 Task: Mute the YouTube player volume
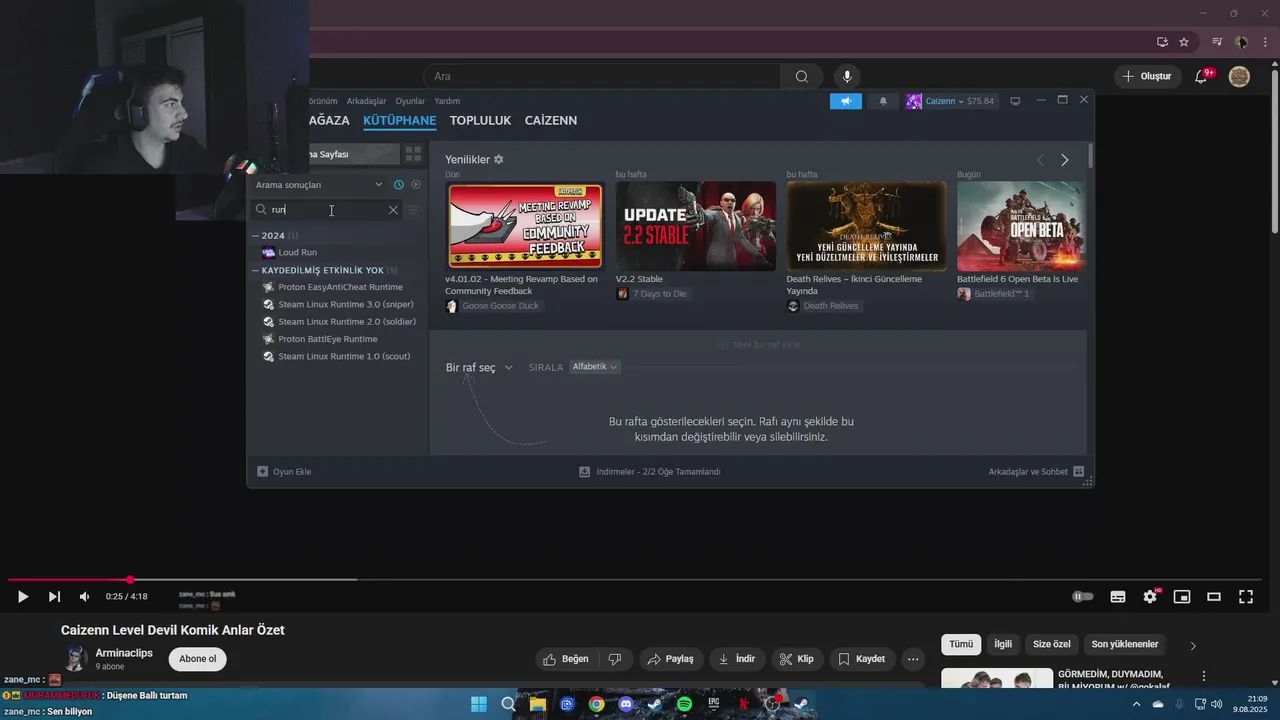click(x=85, y=597)
